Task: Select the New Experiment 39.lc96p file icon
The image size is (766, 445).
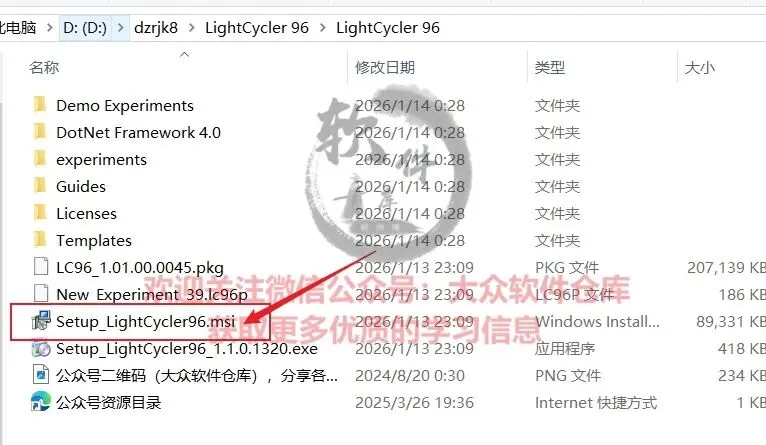Action: point(41,294)
